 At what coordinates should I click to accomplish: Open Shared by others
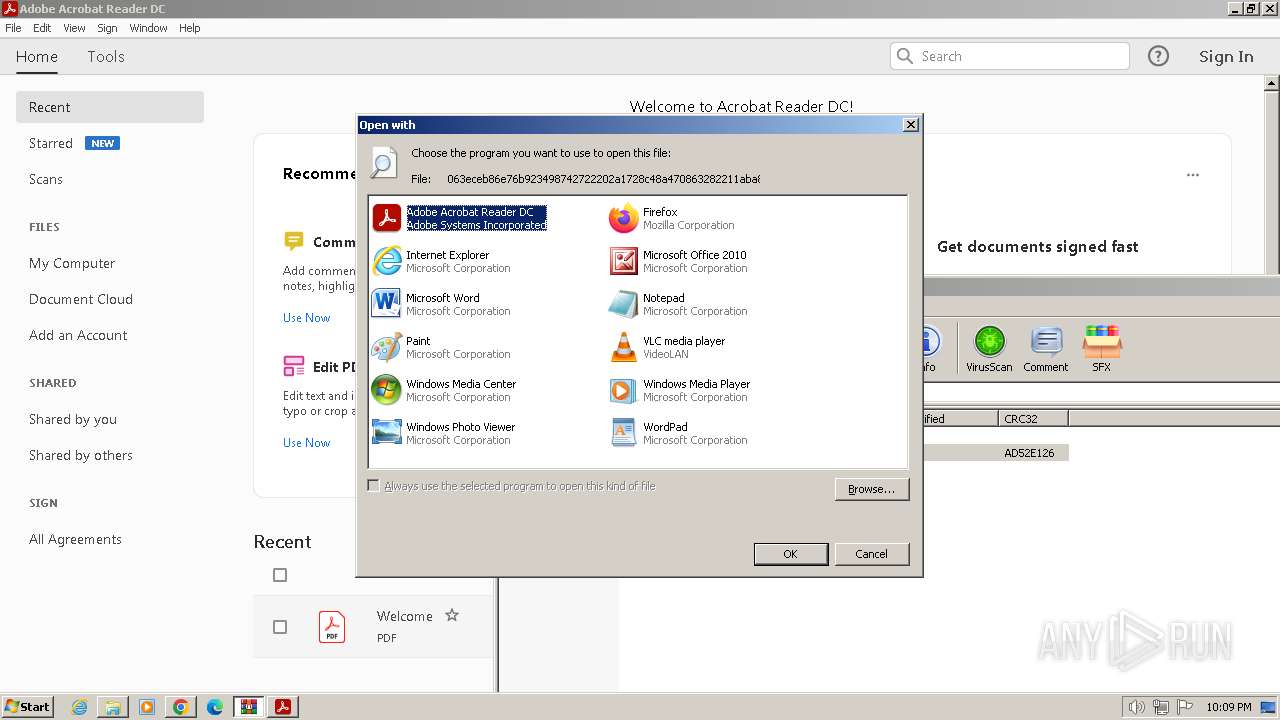81,455
